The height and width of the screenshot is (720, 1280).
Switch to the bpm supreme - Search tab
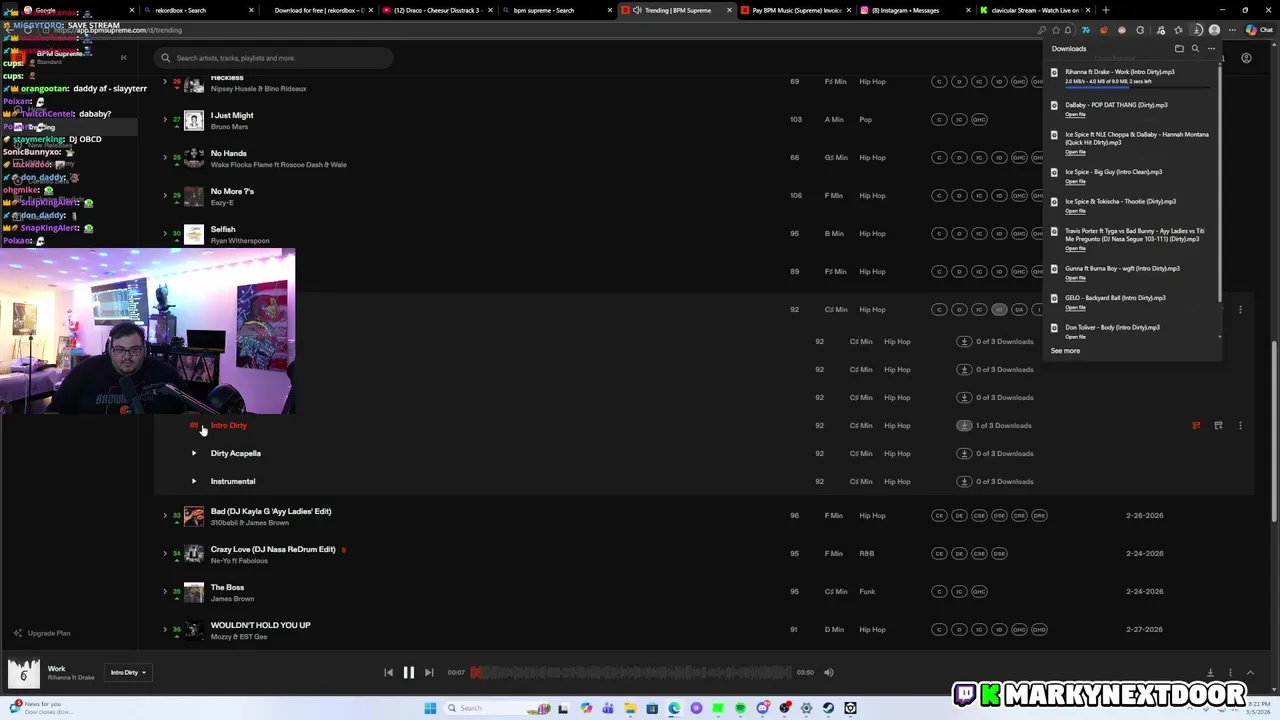[x=555, y=10]
